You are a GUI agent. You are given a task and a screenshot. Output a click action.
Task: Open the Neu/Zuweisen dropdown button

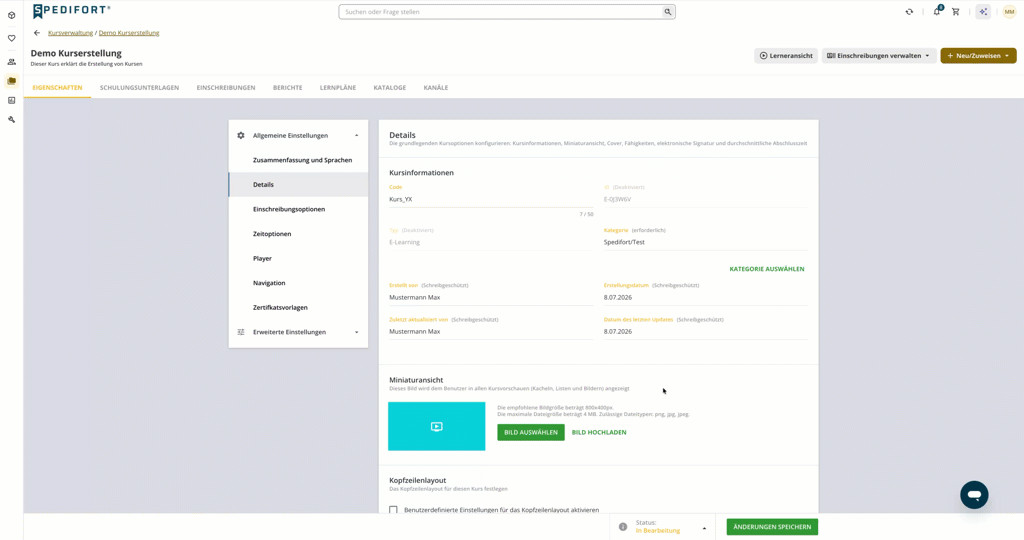(978, 56)
